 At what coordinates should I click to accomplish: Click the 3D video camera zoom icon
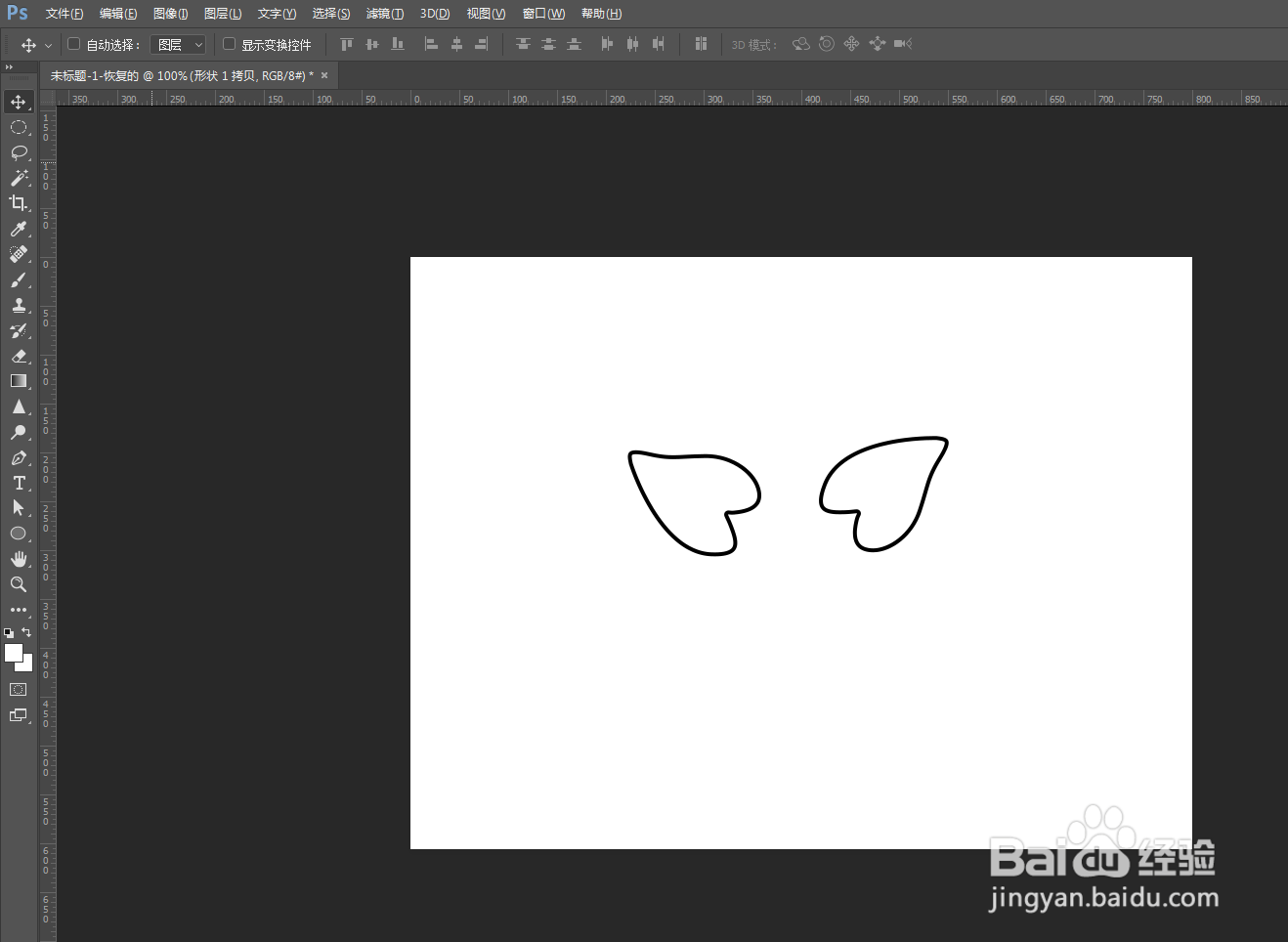[x=903, y=44]
